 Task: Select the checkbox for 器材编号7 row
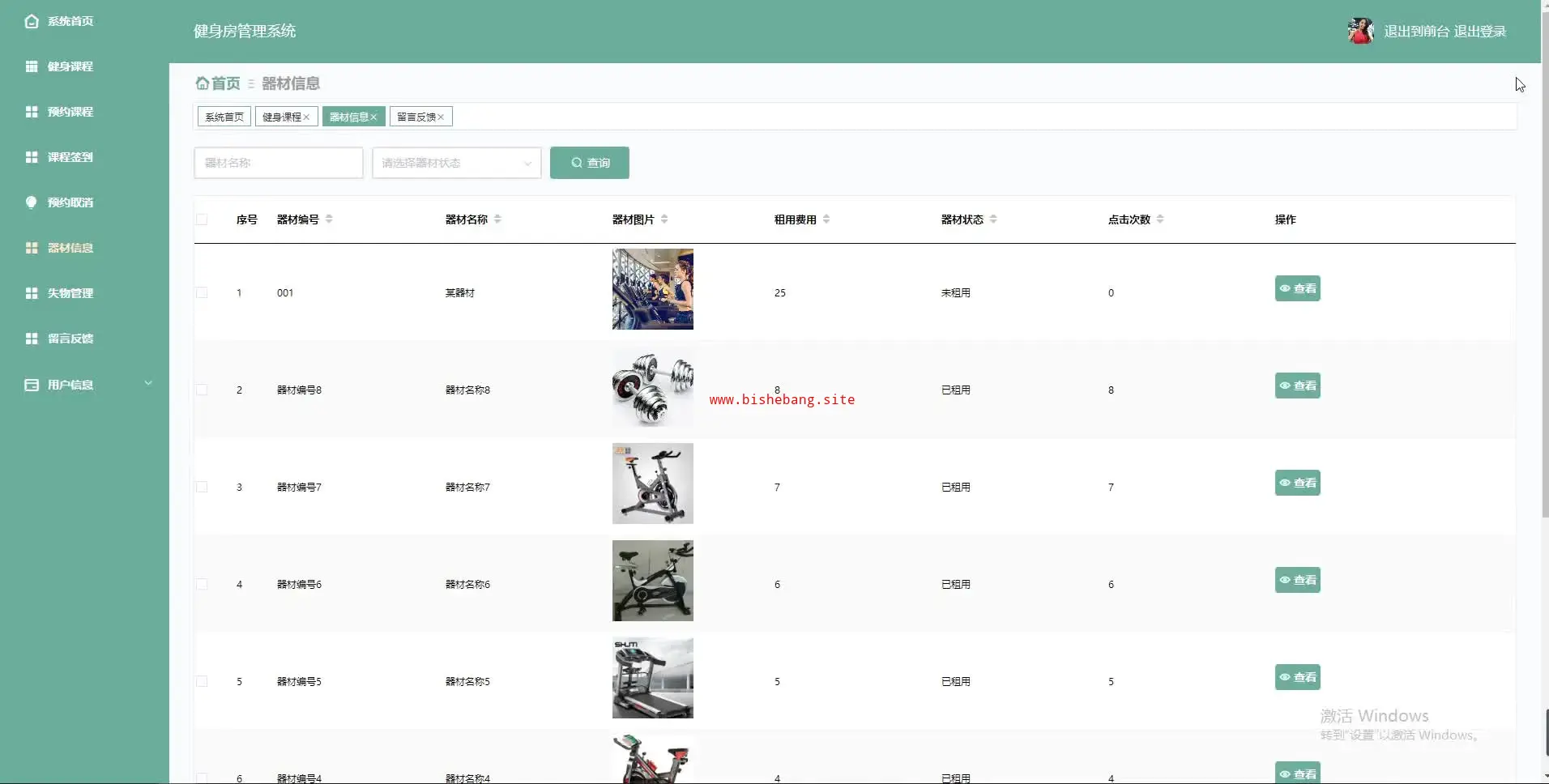coord(202,487)
